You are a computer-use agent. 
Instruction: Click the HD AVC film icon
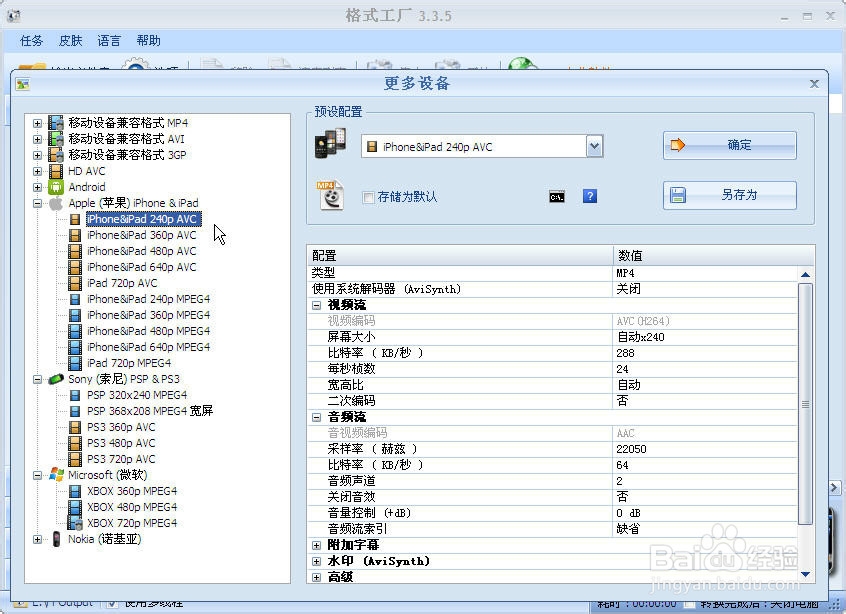coord(56,171)
